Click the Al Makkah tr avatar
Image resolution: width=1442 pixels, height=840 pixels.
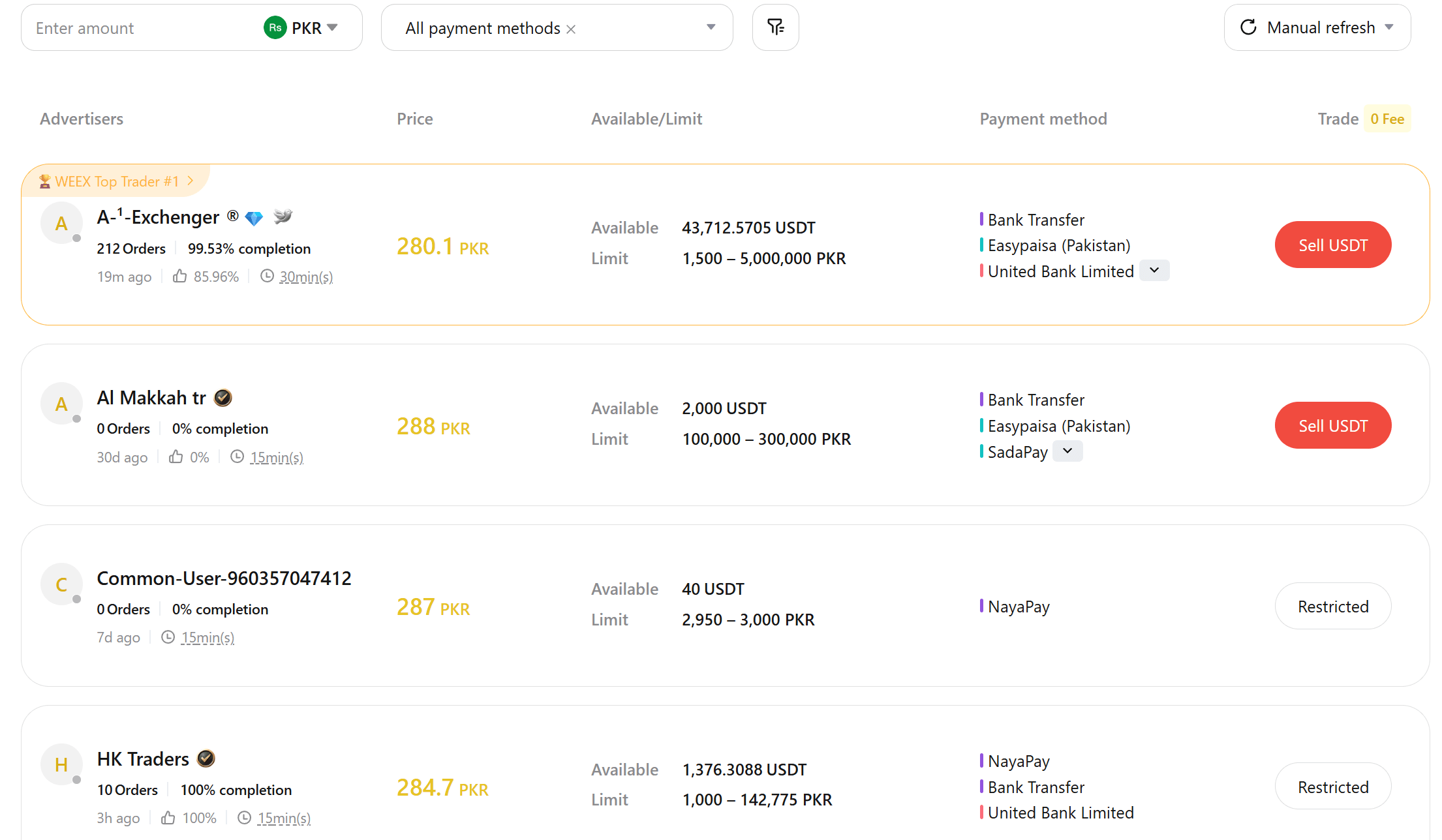pos(61,404)
